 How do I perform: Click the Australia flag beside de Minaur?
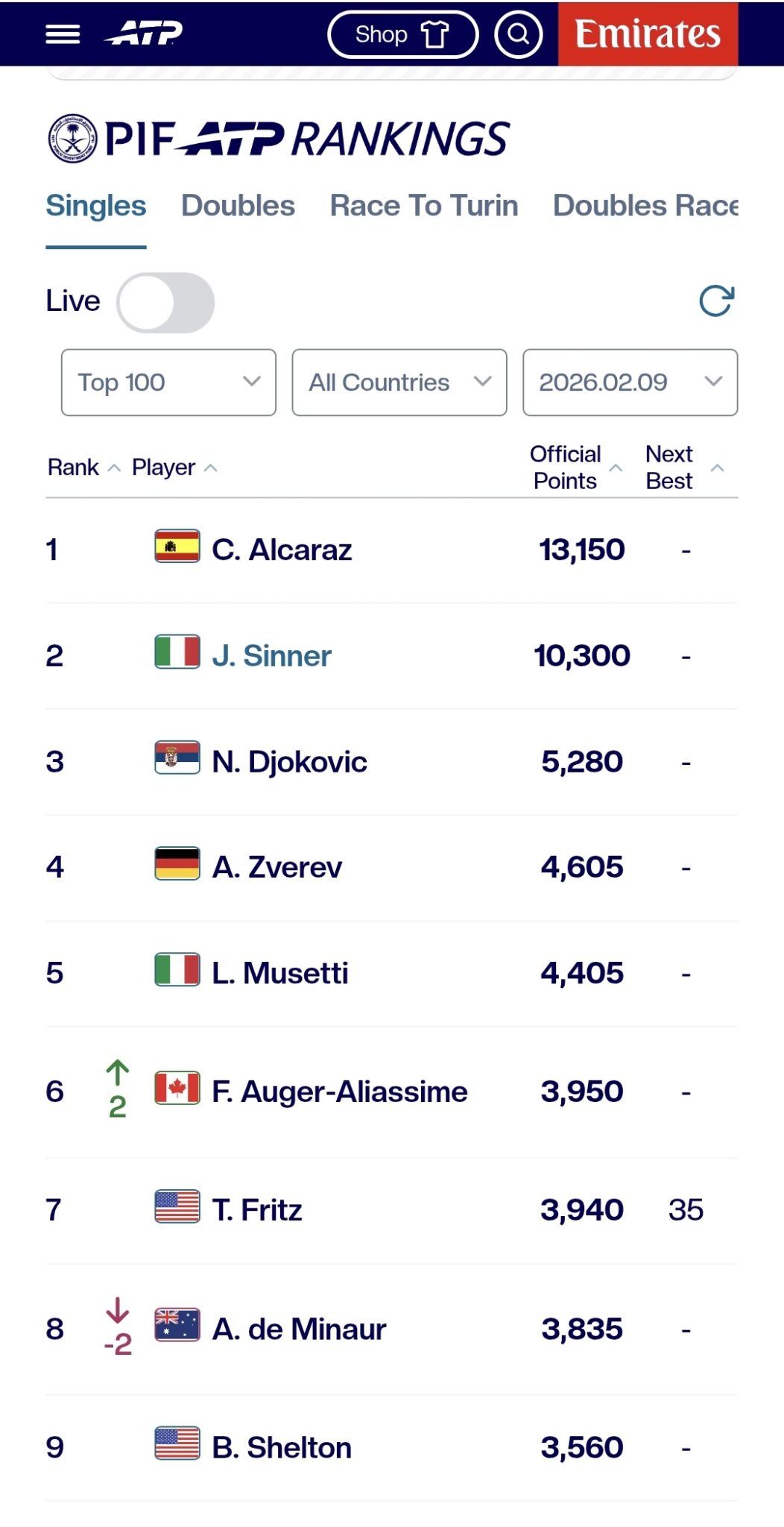(177, 1325)
